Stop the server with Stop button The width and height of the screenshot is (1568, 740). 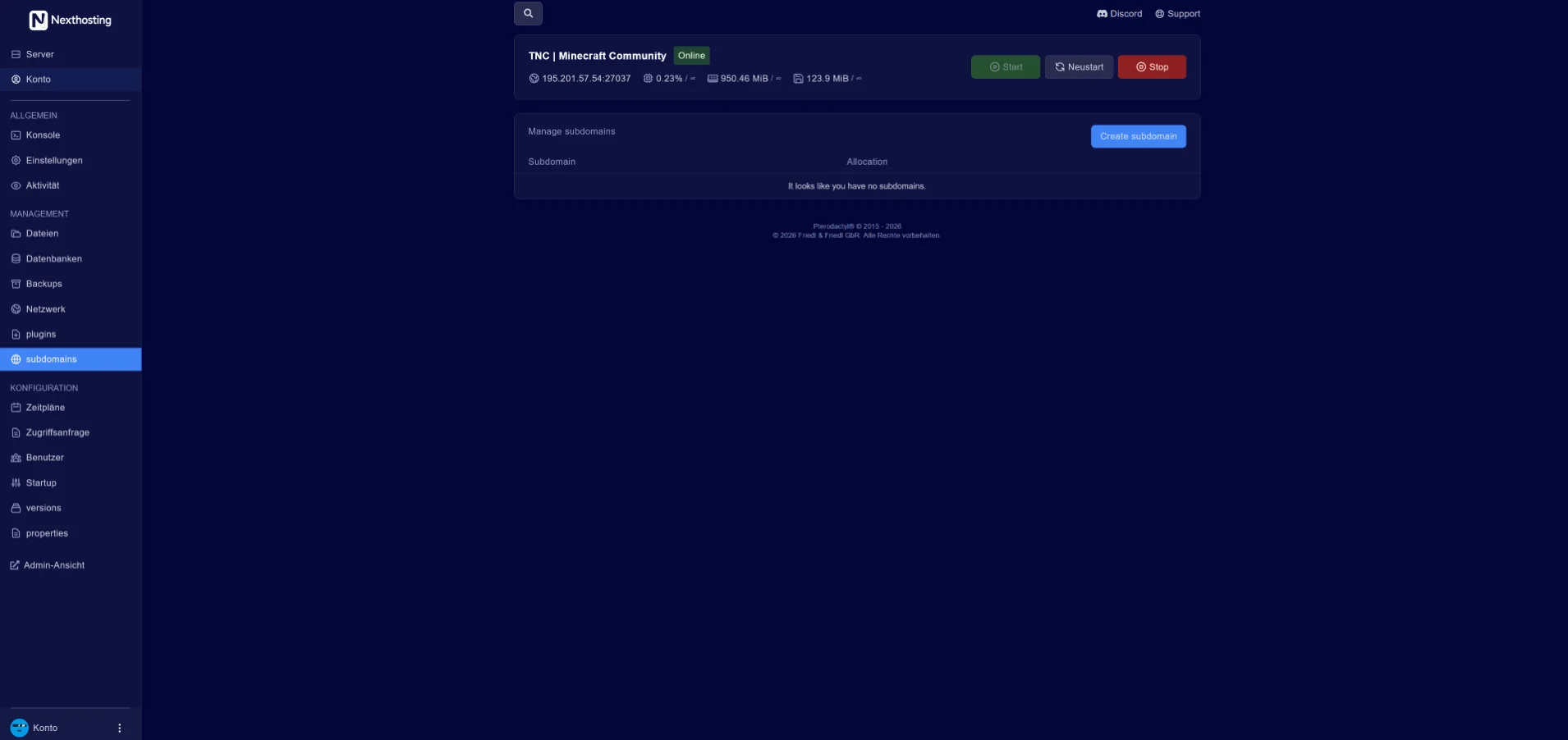pos(1152,67)
